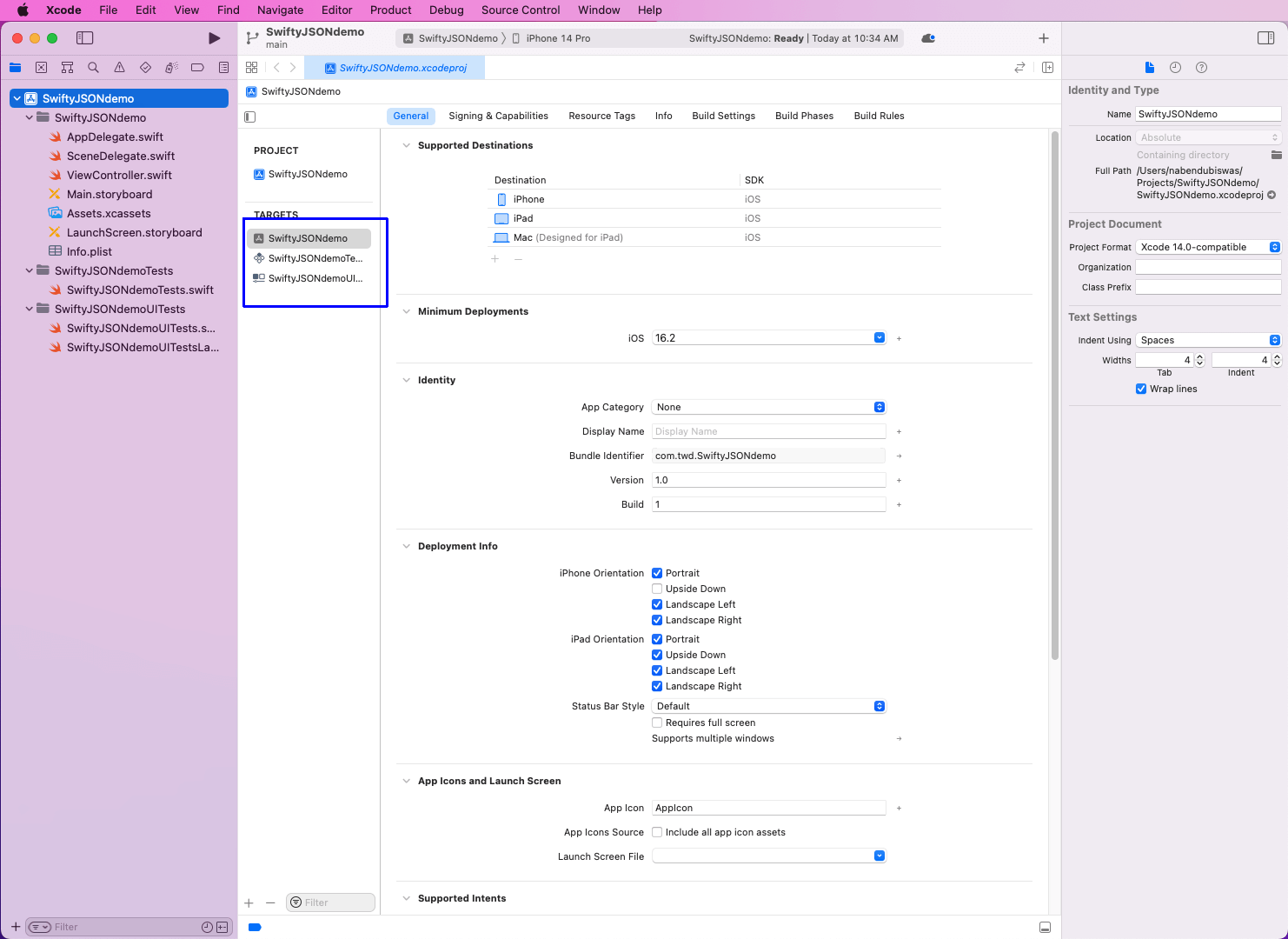
Task: Toggle the right inspector panel icon
Action: pos(1265,38)
